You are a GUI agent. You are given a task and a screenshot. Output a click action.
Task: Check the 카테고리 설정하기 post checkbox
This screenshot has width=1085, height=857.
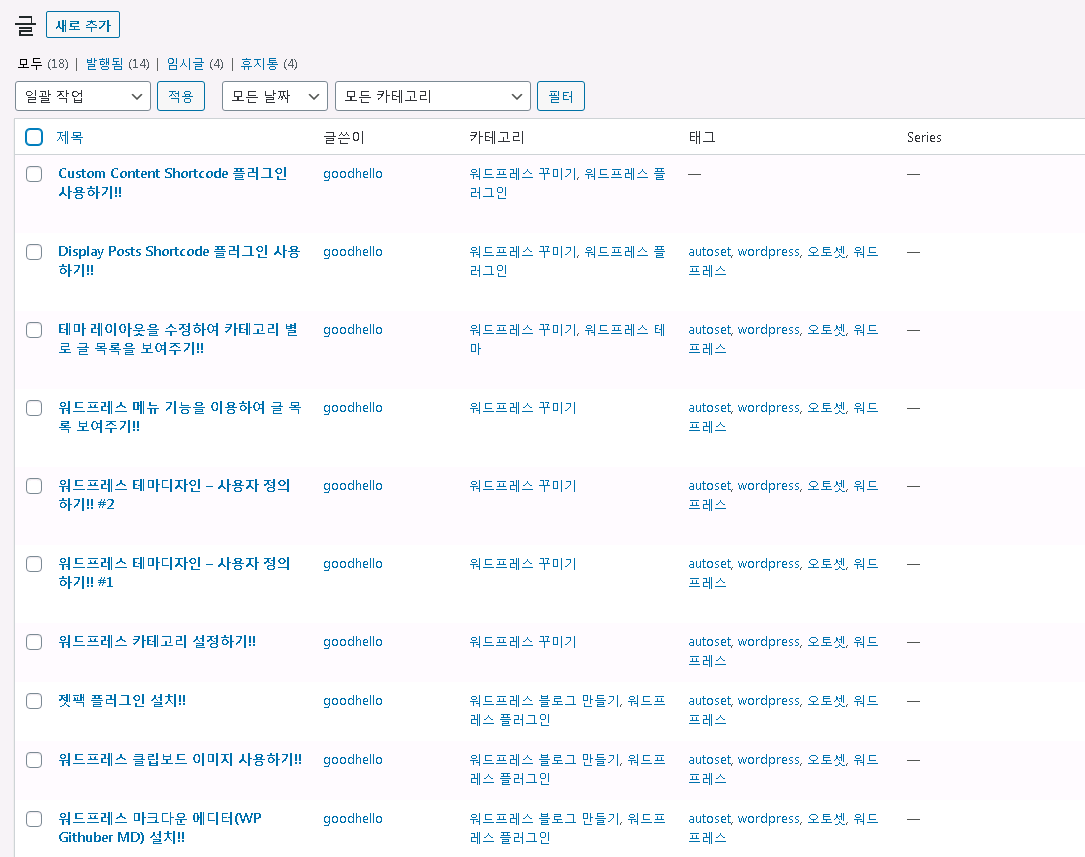pyautogui.click(x=34, y=642)
